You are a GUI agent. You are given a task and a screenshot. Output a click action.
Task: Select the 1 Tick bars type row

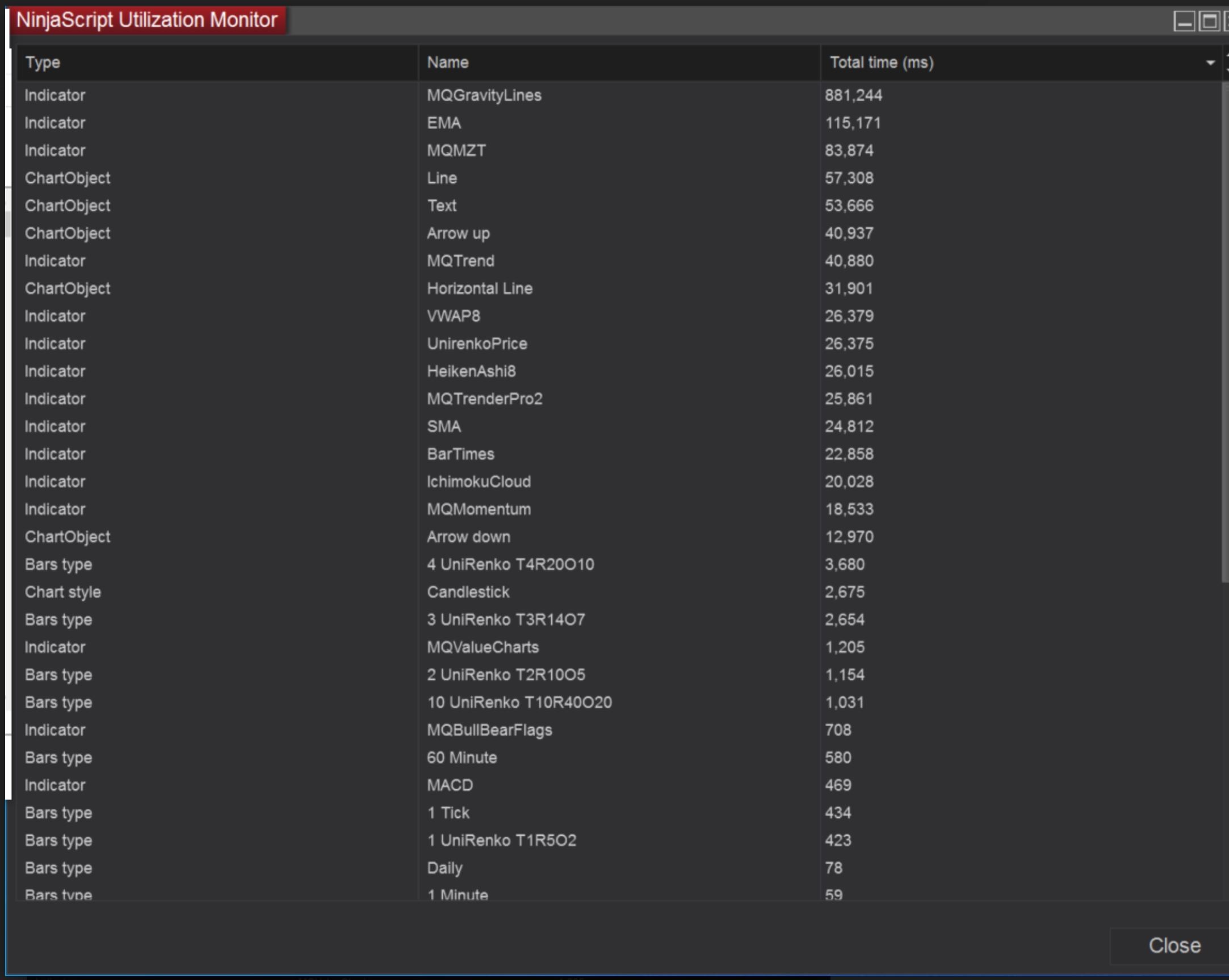coord(448,813)
